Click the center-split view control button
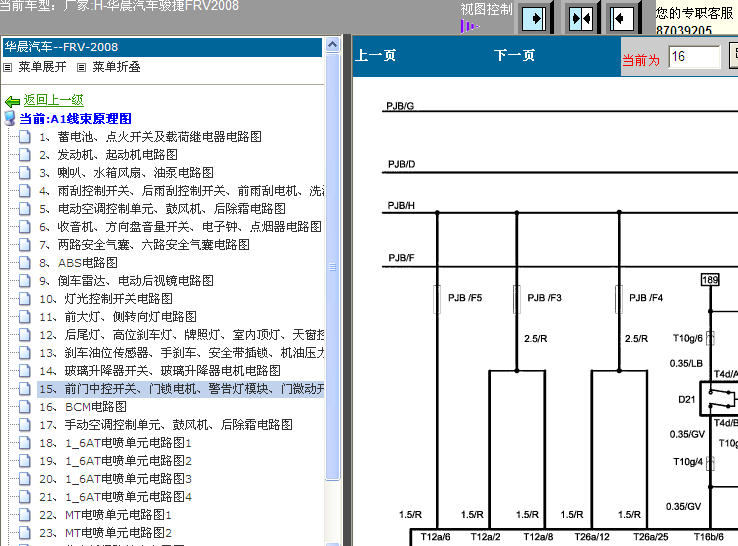 click(x=580, y=19)
